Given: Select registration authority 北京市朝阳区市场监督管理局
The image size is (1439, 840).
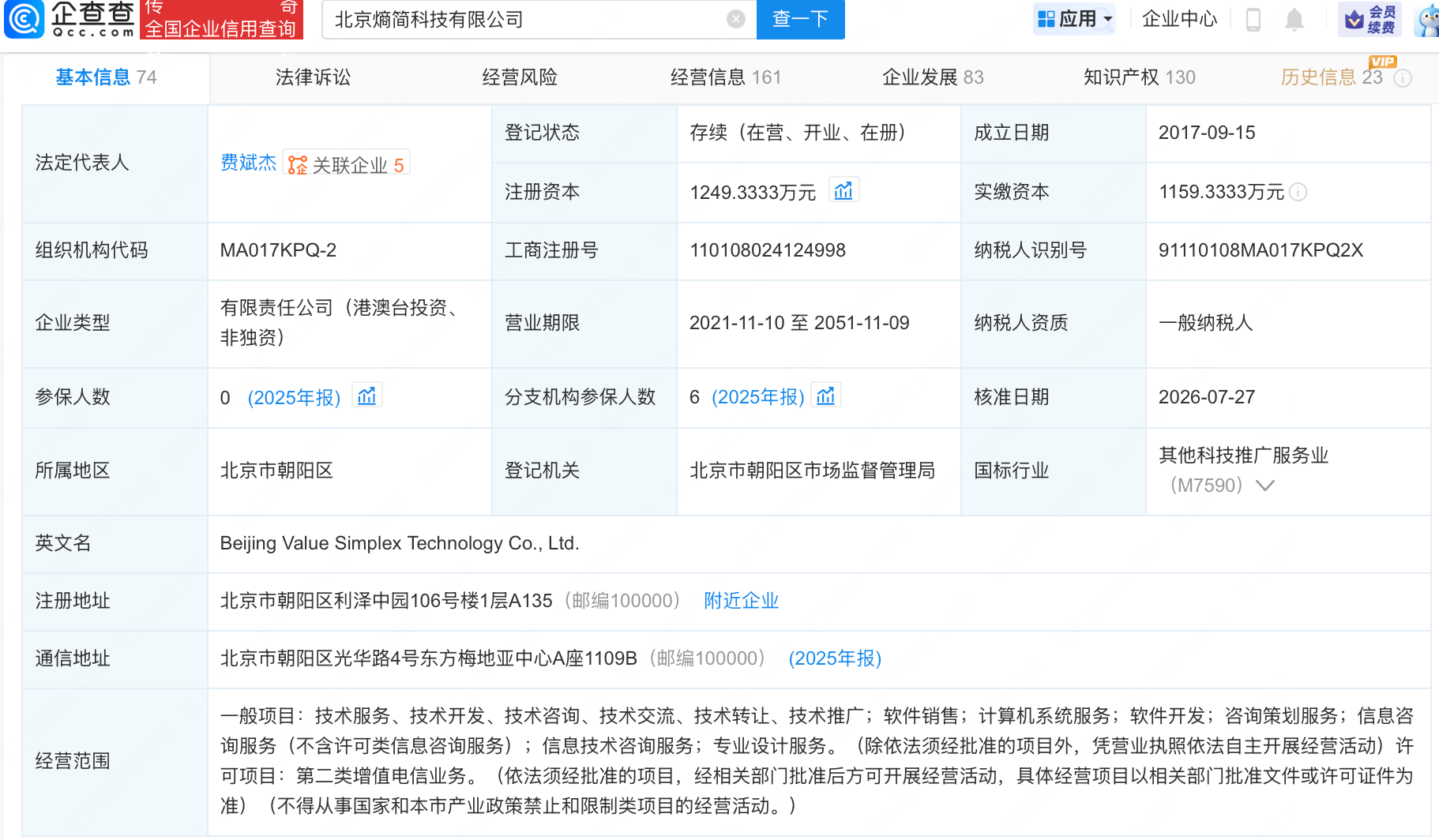Looking at the screenshot, I should (x=812, y=471).
